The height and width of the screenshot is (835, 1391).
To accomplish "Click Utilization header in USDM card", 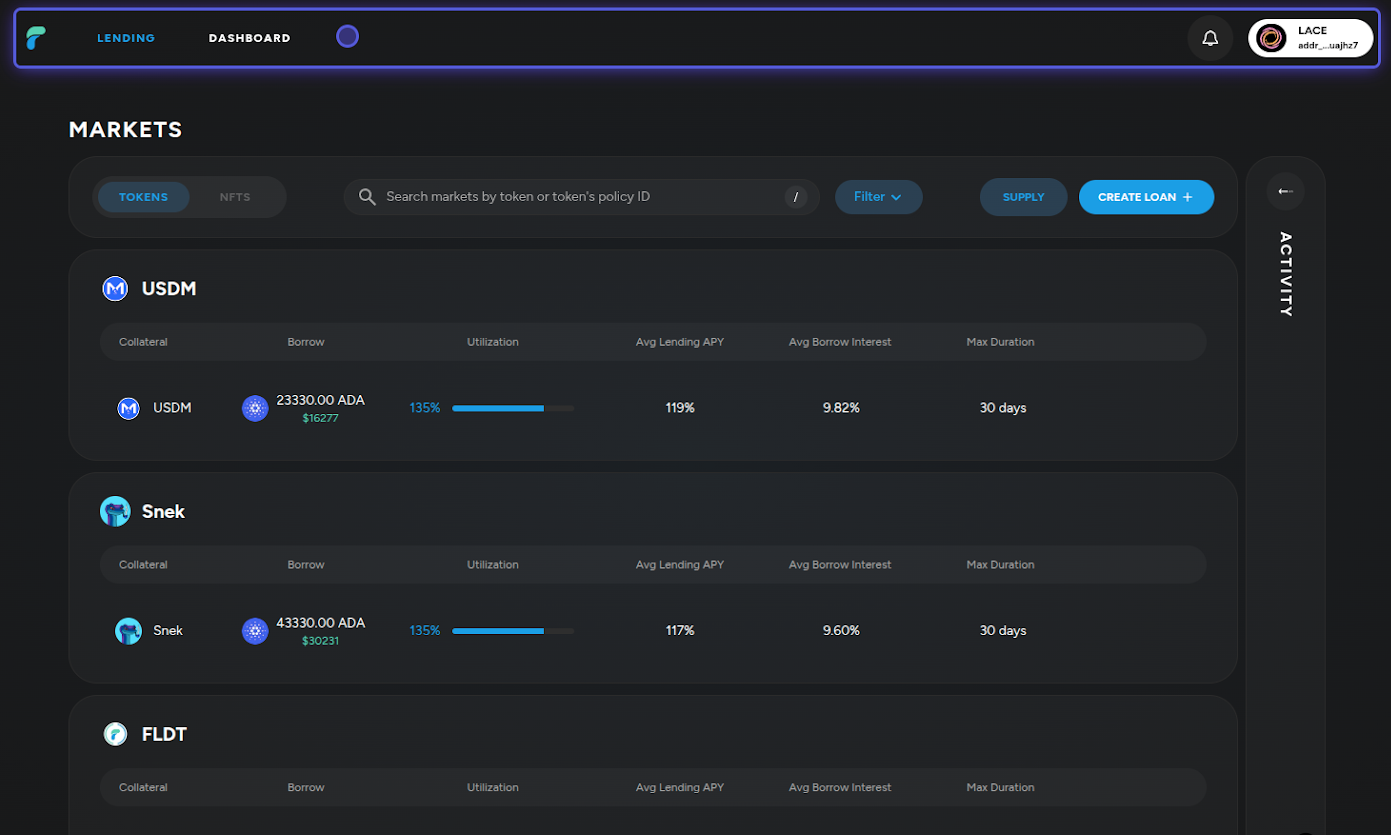I will tap(493, 342).
